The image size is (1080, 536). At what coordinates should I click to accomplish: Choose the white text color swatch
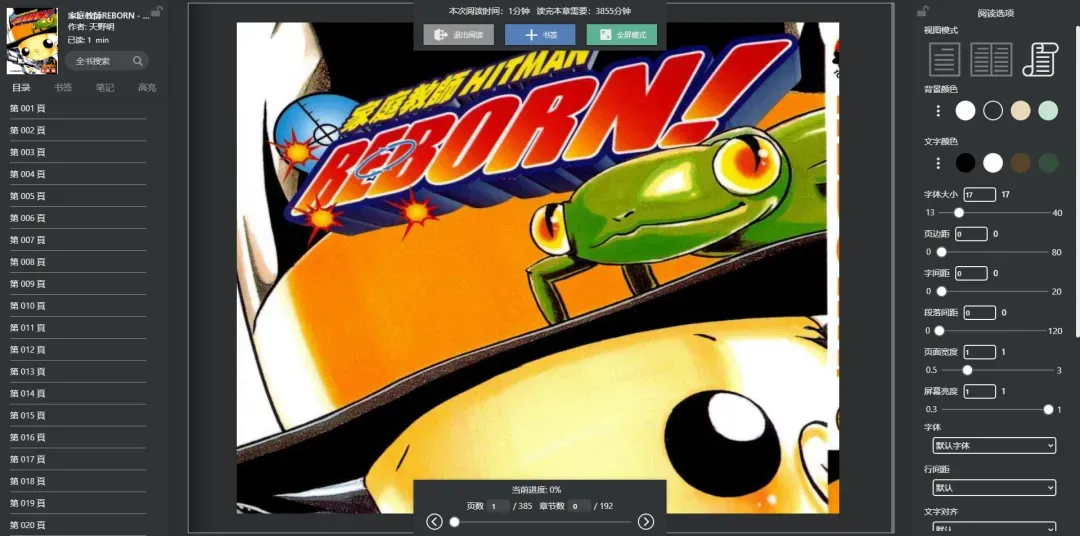tap(993, 163)
